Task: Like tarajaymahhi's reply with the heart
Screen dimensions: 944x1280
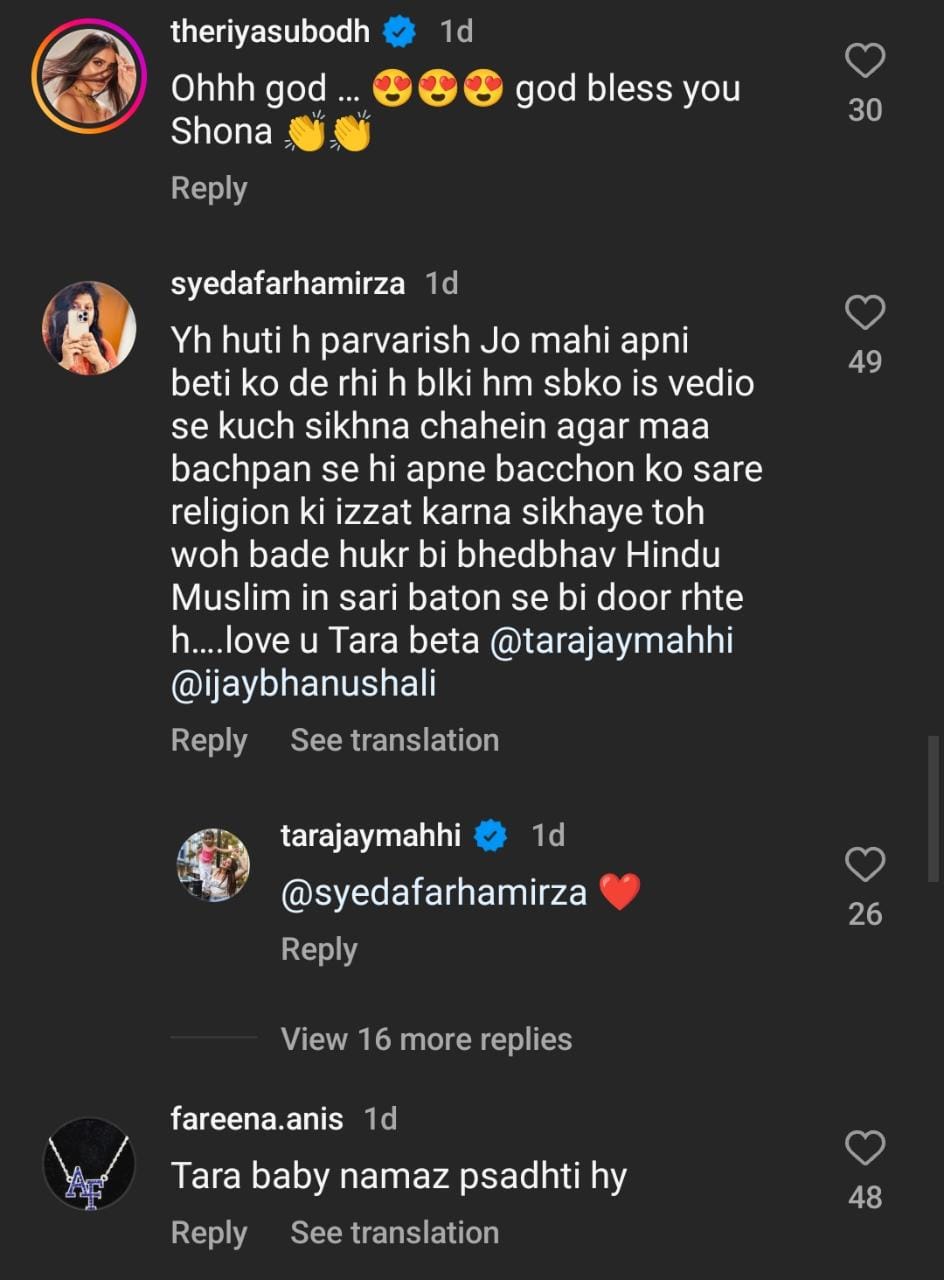Action: (x=865, y=865)
